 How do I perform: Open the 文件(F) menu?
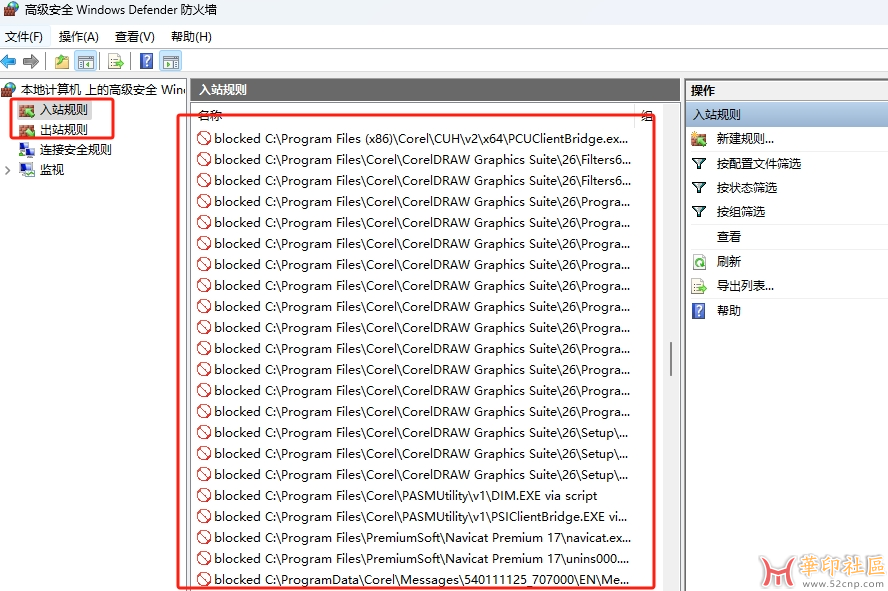coord(24,37)
